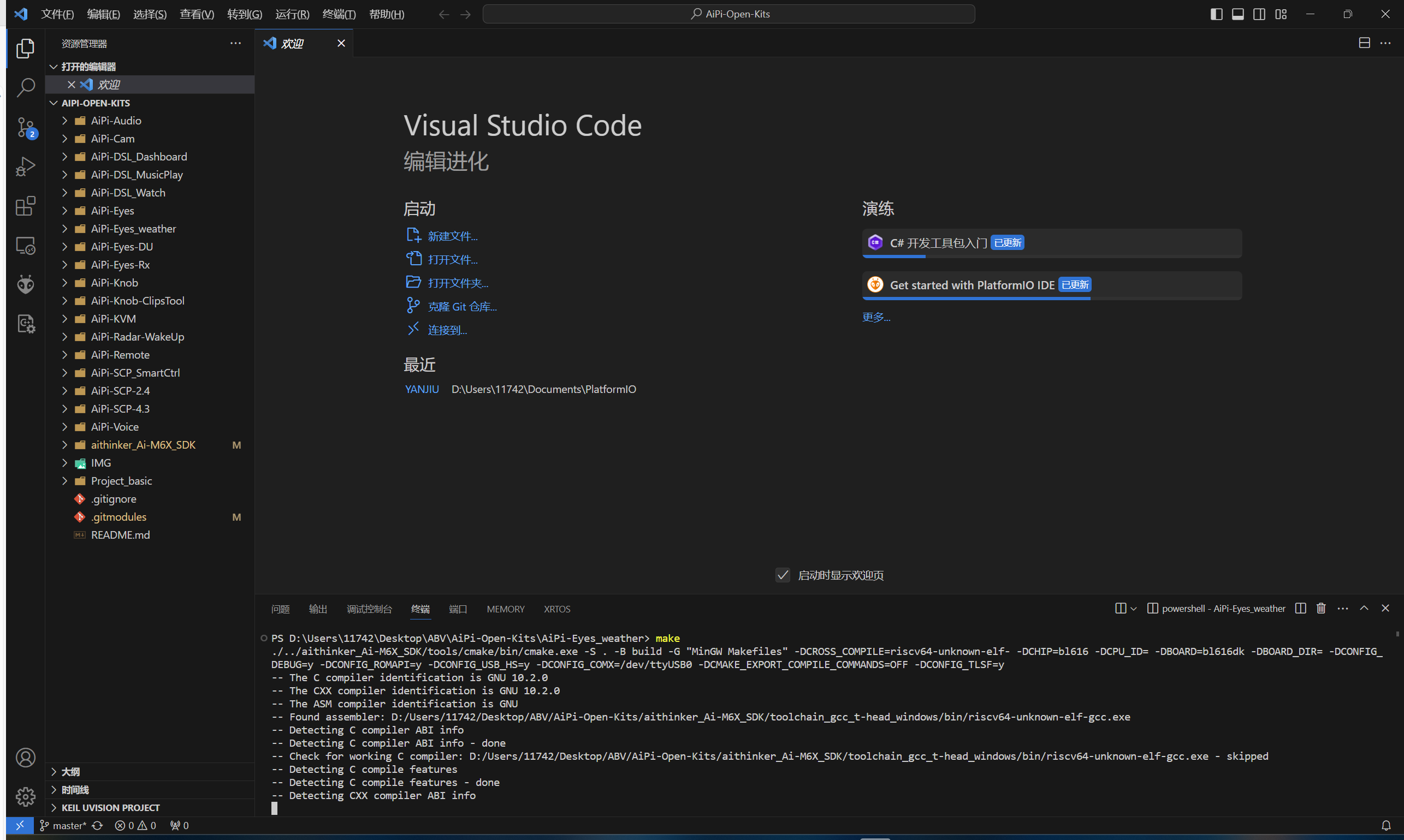The image size is (1404, 840).
Task: Switch to the 调试控制台 tab
Action: (369, 609)
